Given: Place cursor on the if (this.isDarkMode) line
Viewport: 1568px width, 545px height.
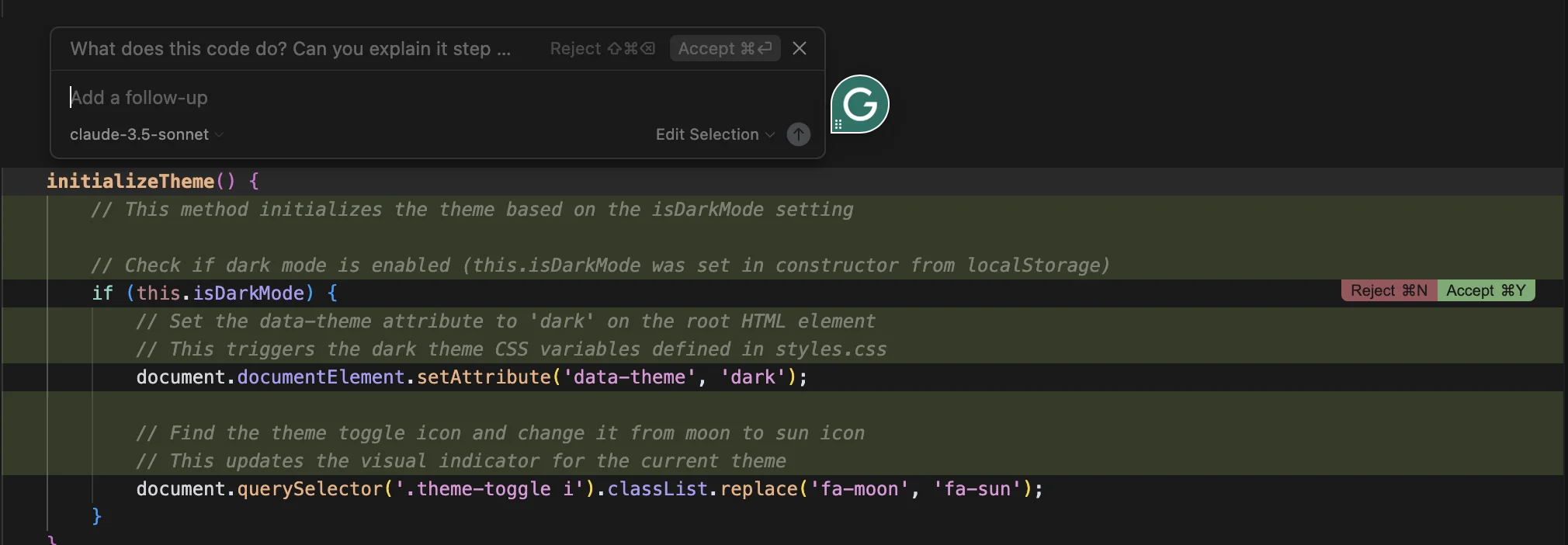Looking at the screenshot, I should [214, 293].
